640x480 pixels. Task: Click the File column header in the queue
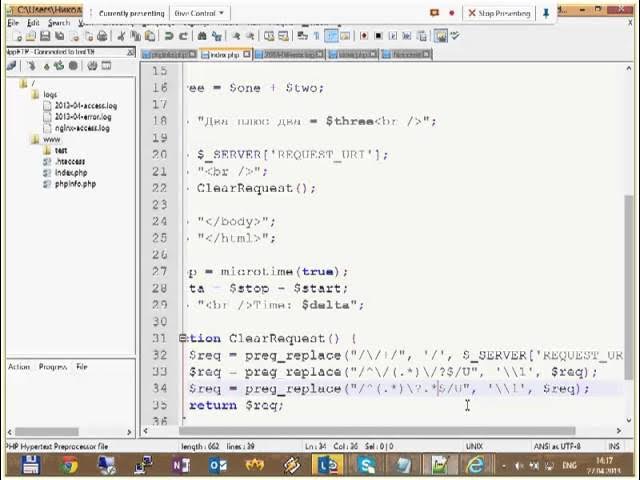[82, 367]
